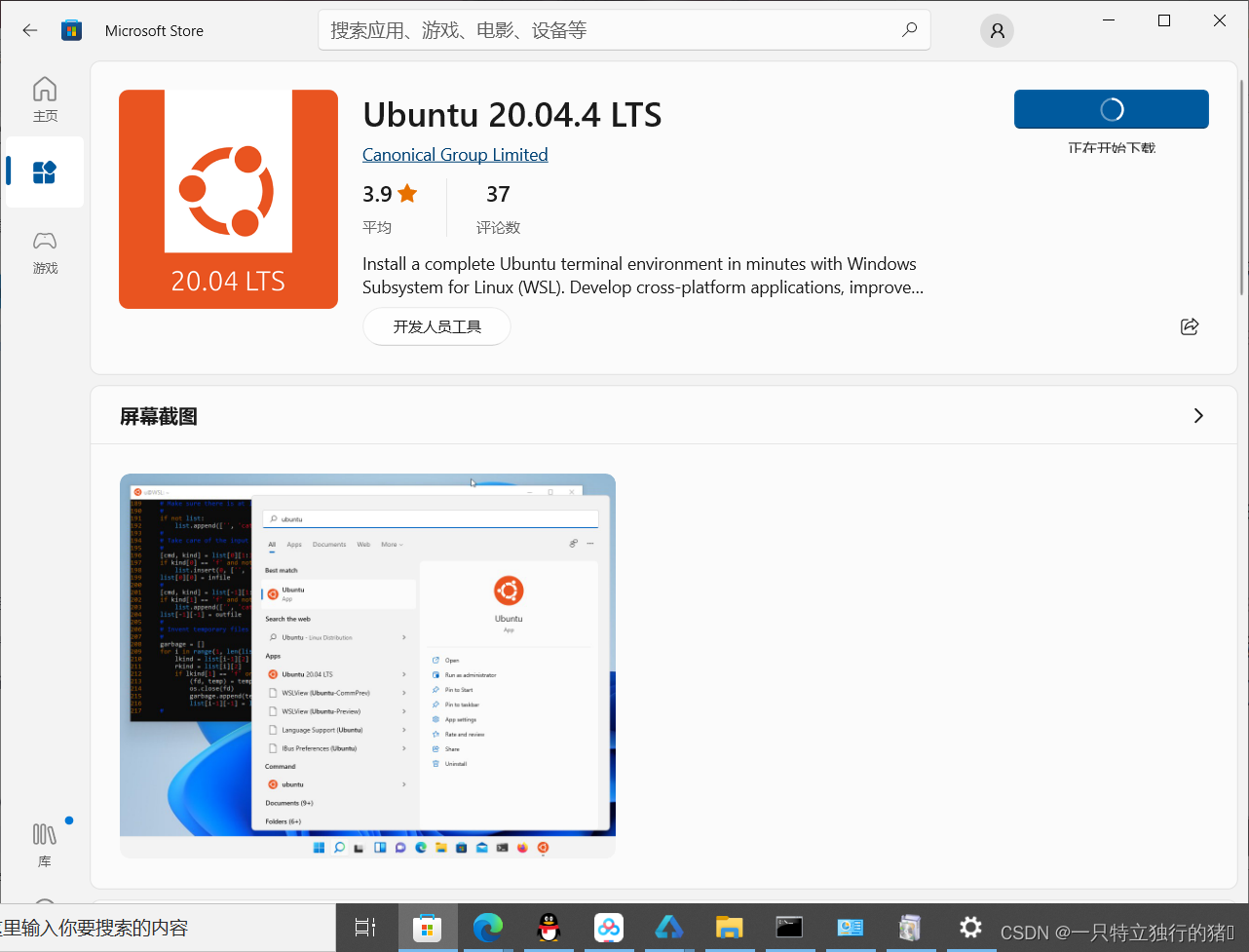The width and height of the screenshot is (1249, 952).
Task: Open QQ penguin icon on the taskbar
Action: tap(549, 928)
